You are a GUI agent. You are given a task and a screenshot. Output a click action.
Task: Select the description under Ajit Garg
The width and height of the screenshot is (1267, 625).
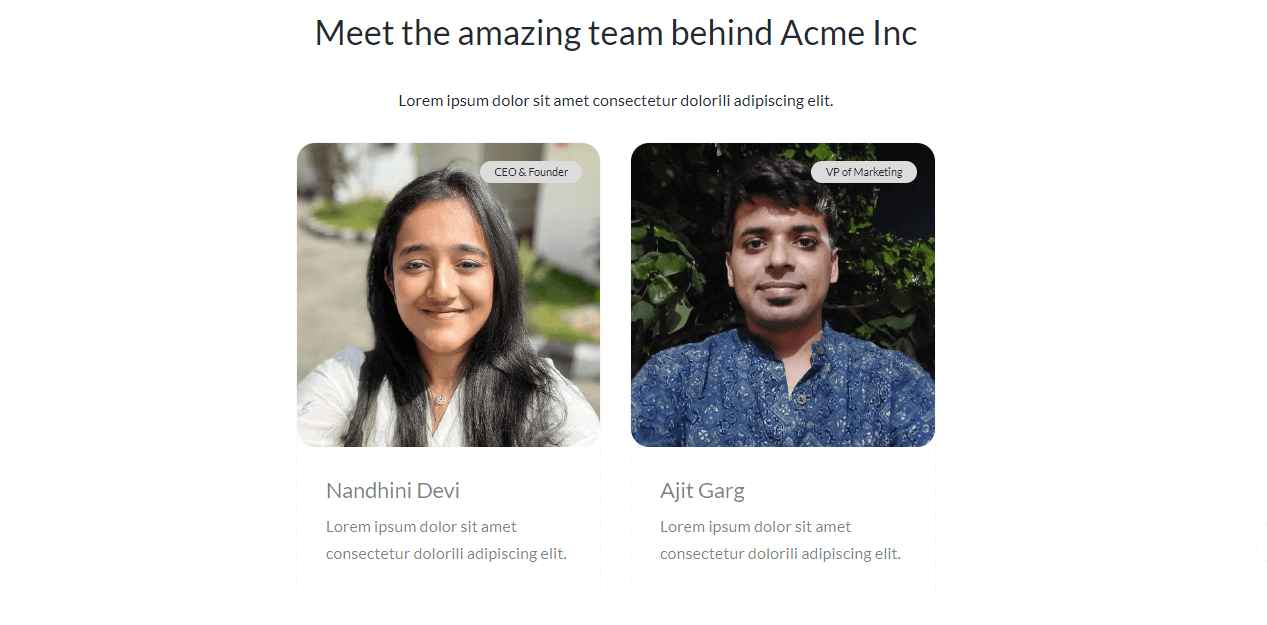[780, 540]
